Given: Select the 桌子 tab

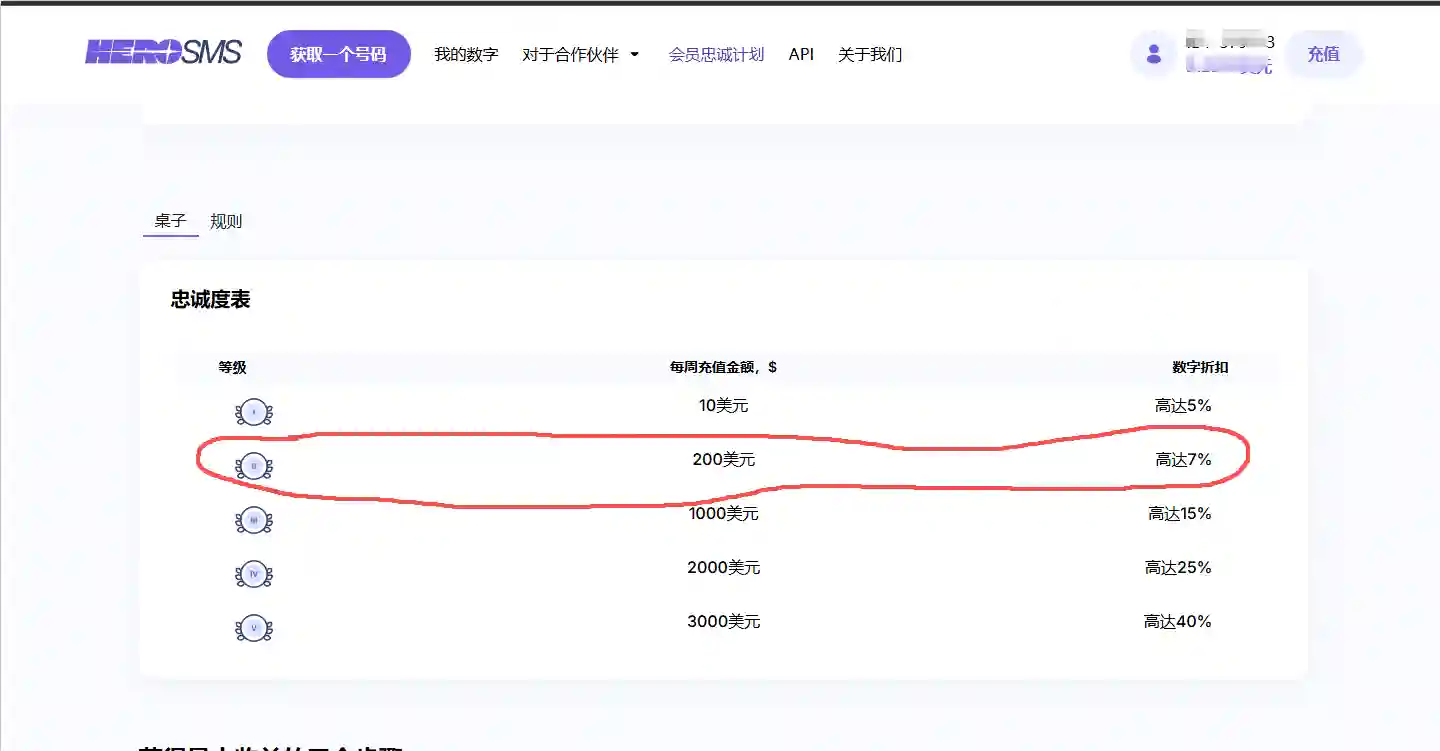Looking at the screenshot, I should click(170, 221).
